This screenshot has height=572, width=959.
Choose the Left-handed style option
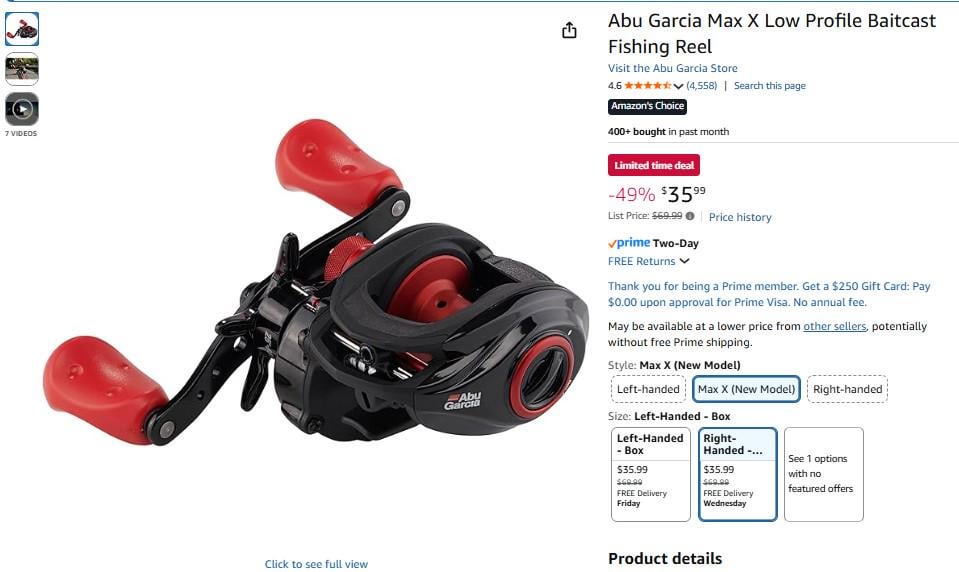pyautogui.click(x=648, y=389)
